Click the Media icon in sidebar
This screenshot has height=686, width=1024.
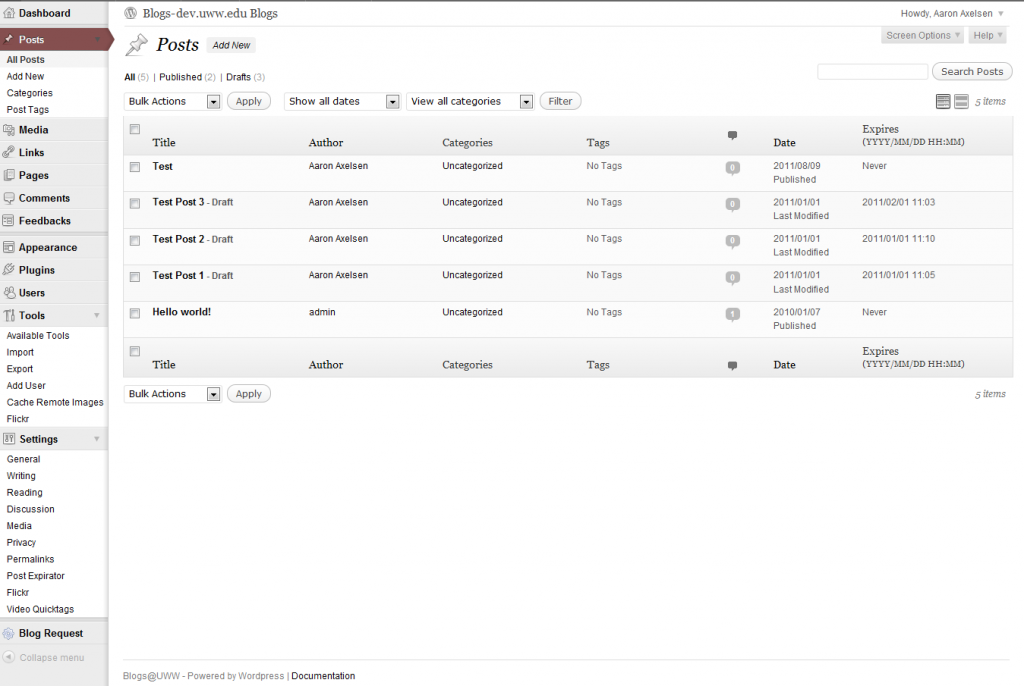coord(9,130)
